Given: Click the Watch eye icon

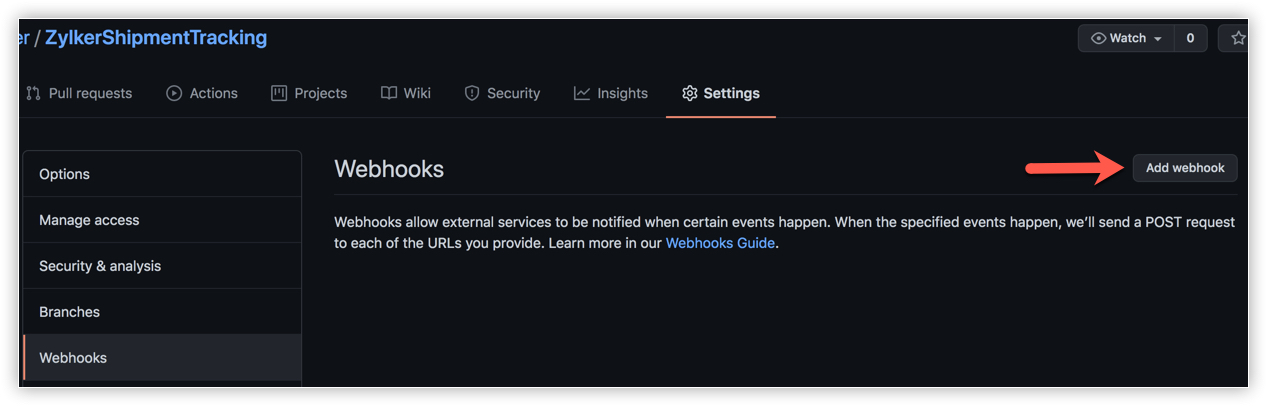Looking at the screenshot, I should tap(1099, 38).
